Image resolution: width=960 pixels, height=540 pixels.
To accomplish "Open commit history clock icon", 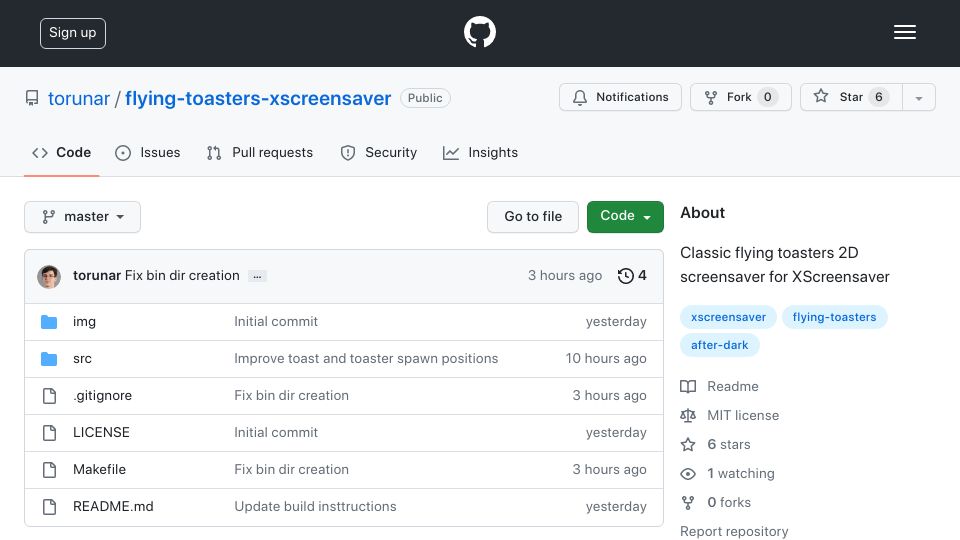I will point(625,276).
